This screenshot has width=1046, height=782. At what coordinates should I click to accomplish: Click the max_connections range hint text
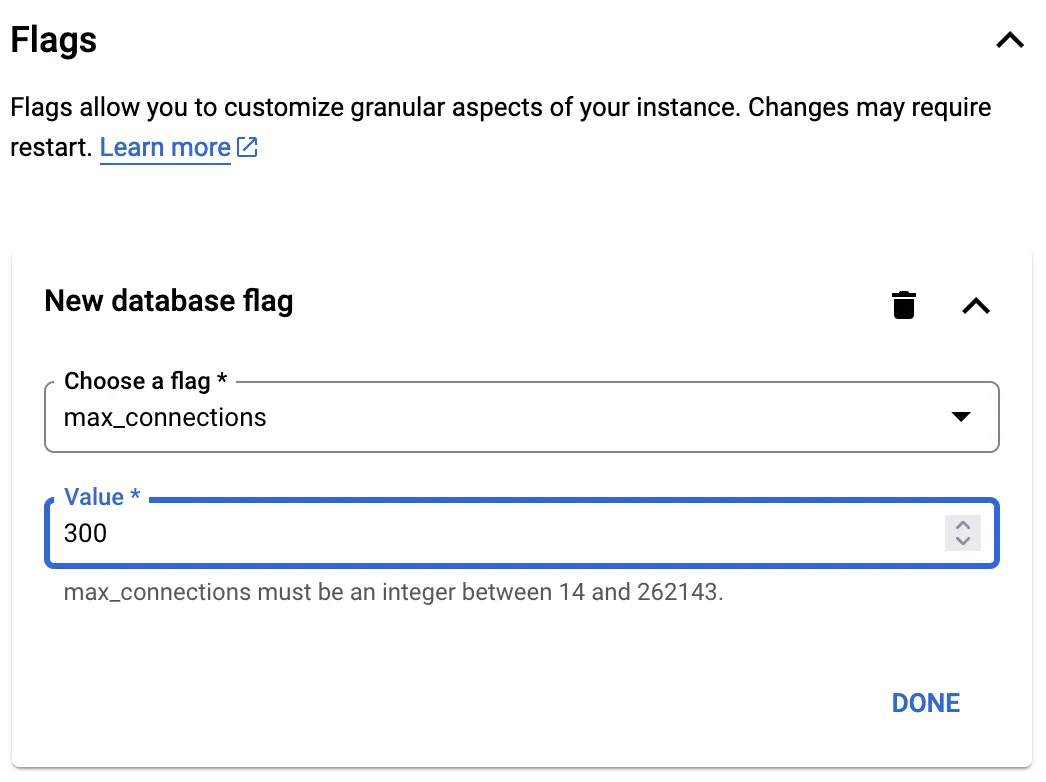coord(393,592)
